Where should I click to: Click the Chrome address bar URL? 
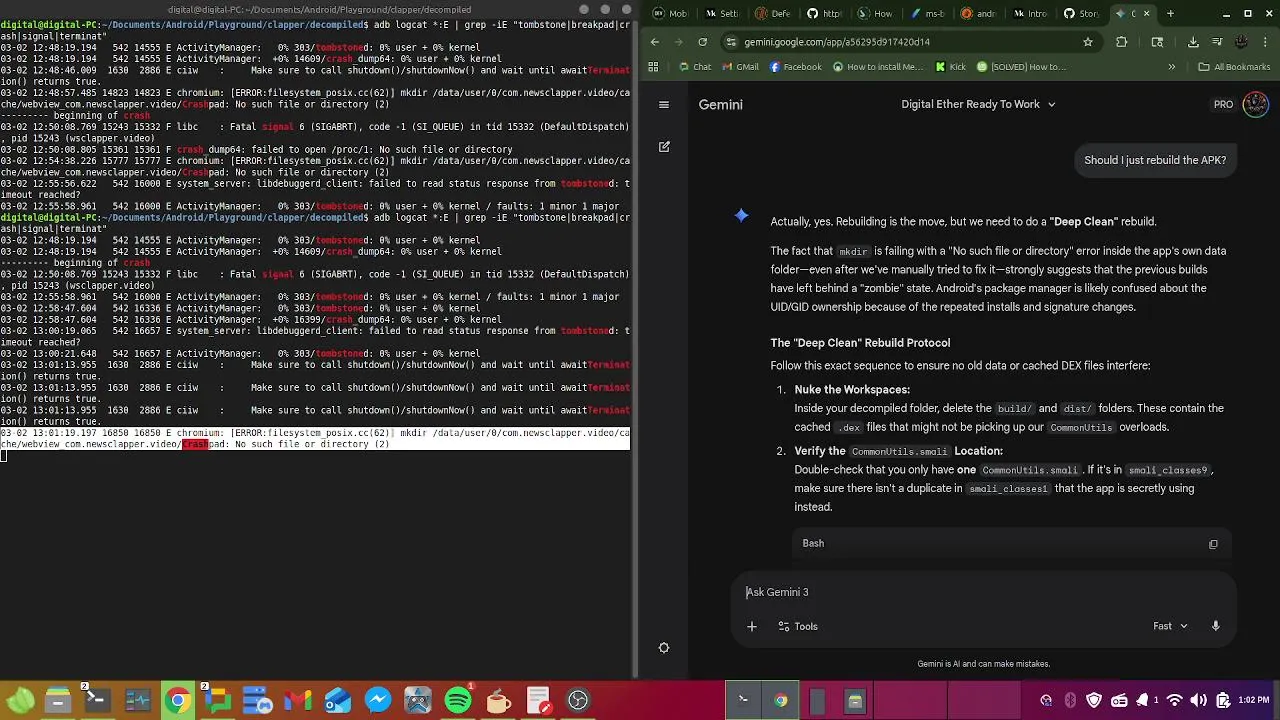pos(837,42)
